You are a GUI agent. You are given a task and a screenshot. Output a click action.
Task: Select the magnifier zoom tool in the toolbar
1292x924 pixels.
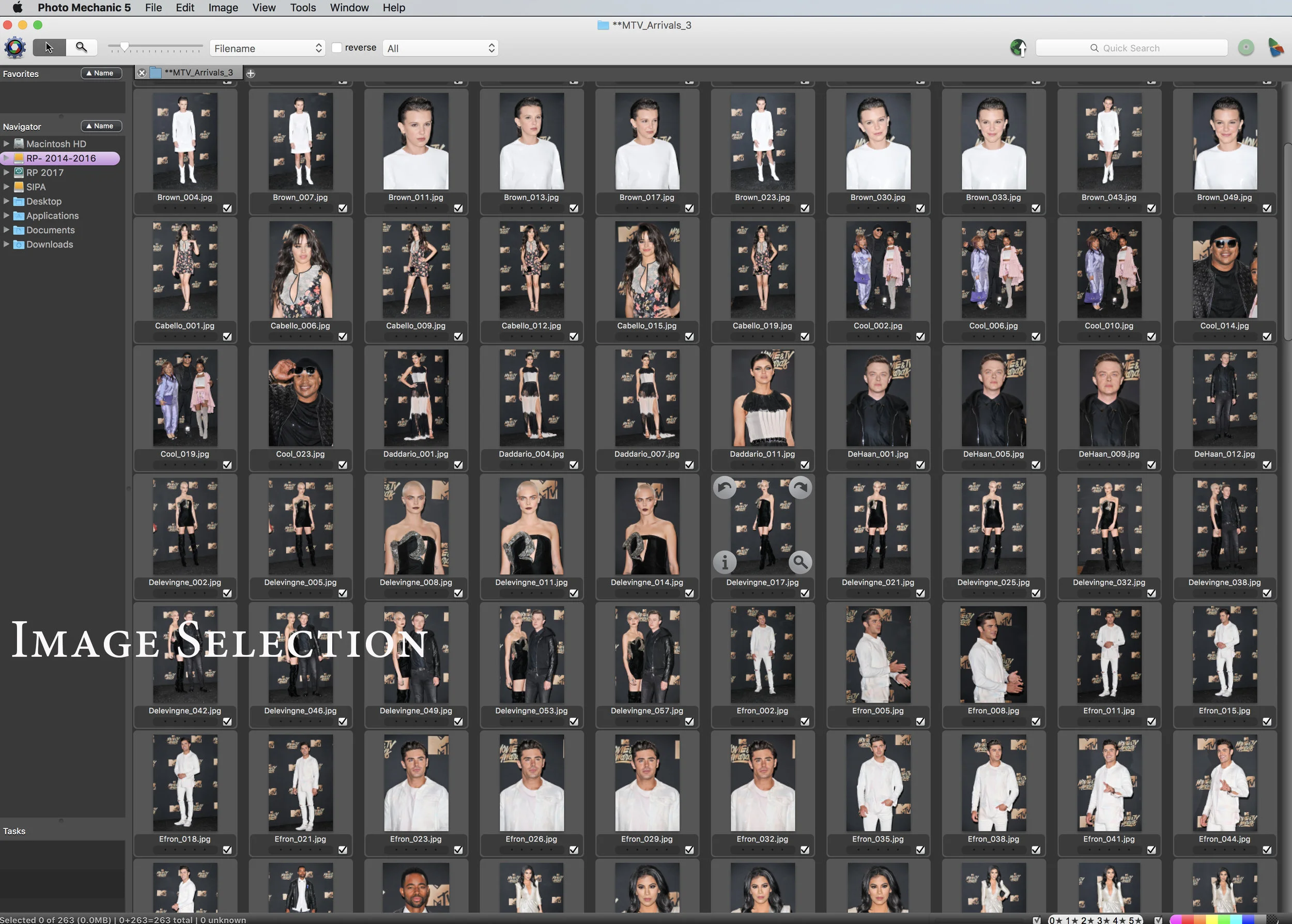82,48
